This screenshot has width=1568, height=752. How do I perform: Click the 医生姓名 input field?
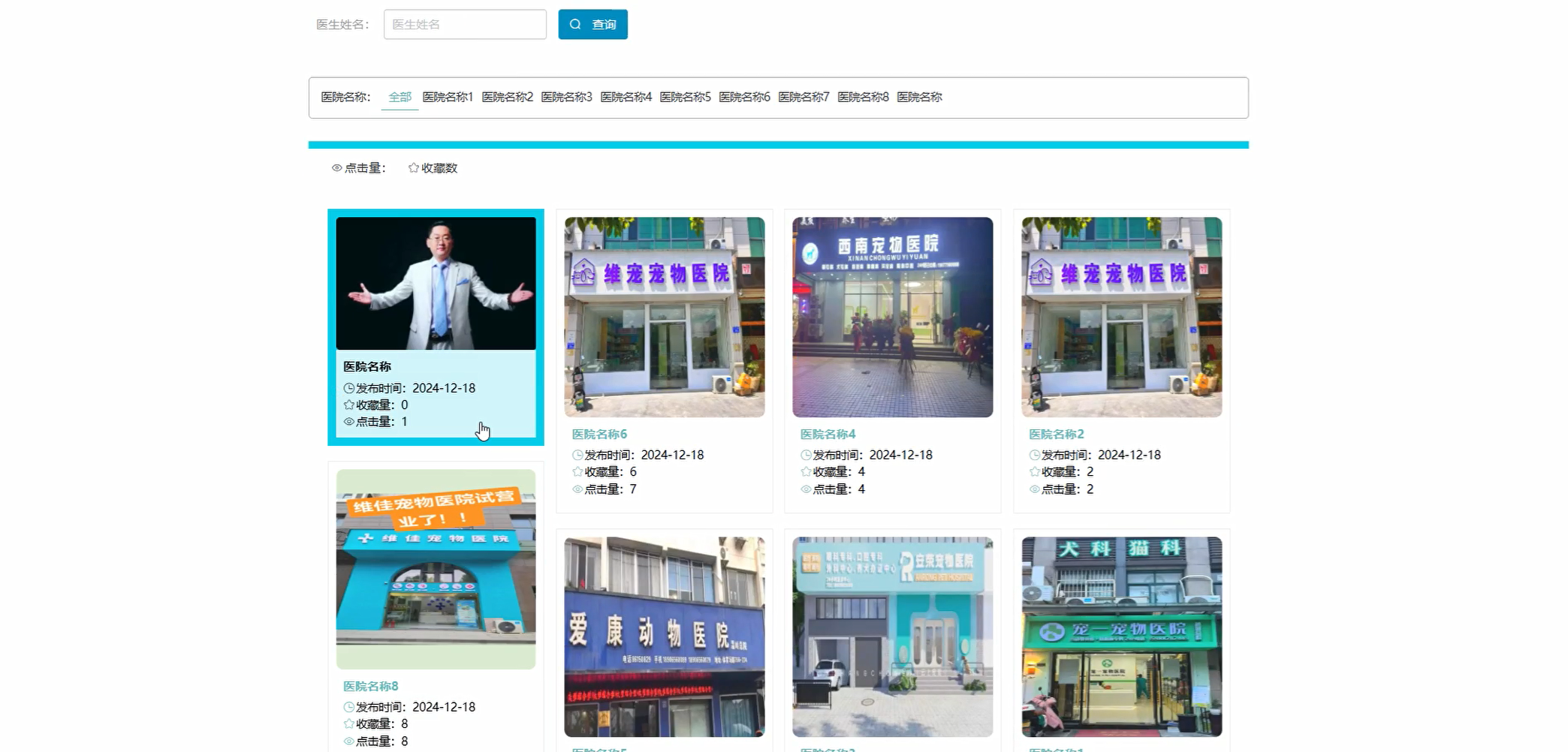pos(464,24)
